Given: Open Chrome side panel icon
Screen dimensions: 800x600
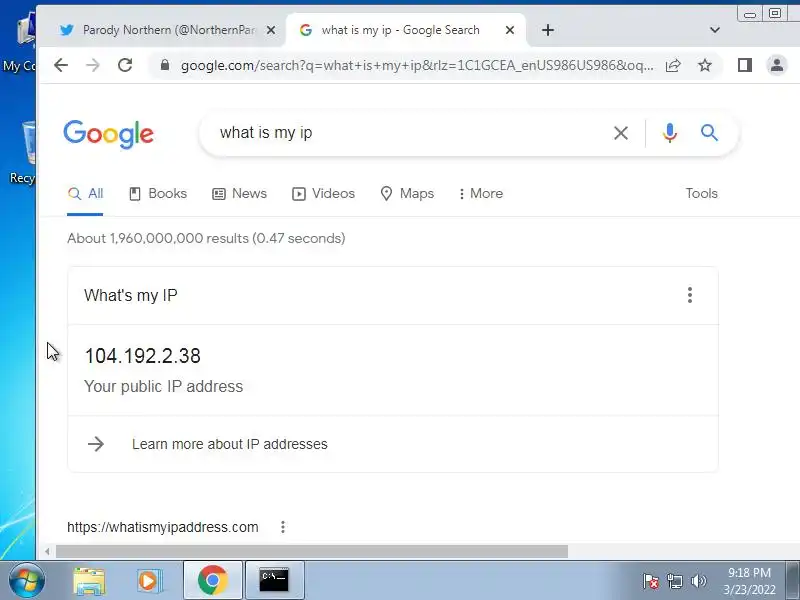Looking at the screenshot, I should click(744, 65).
